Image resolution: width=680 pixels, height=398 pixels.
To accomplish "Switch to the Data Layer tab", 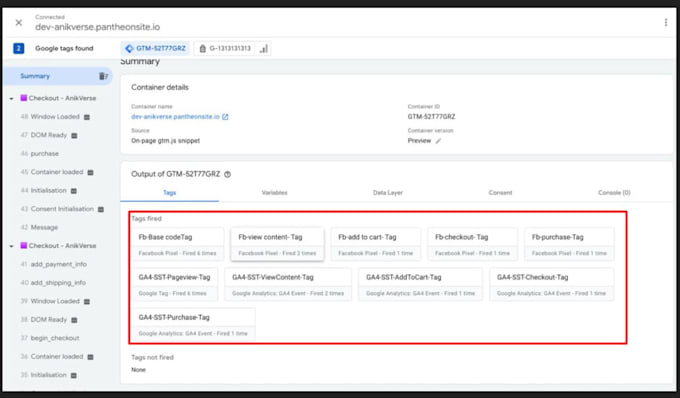I will (x=388, y=193).
